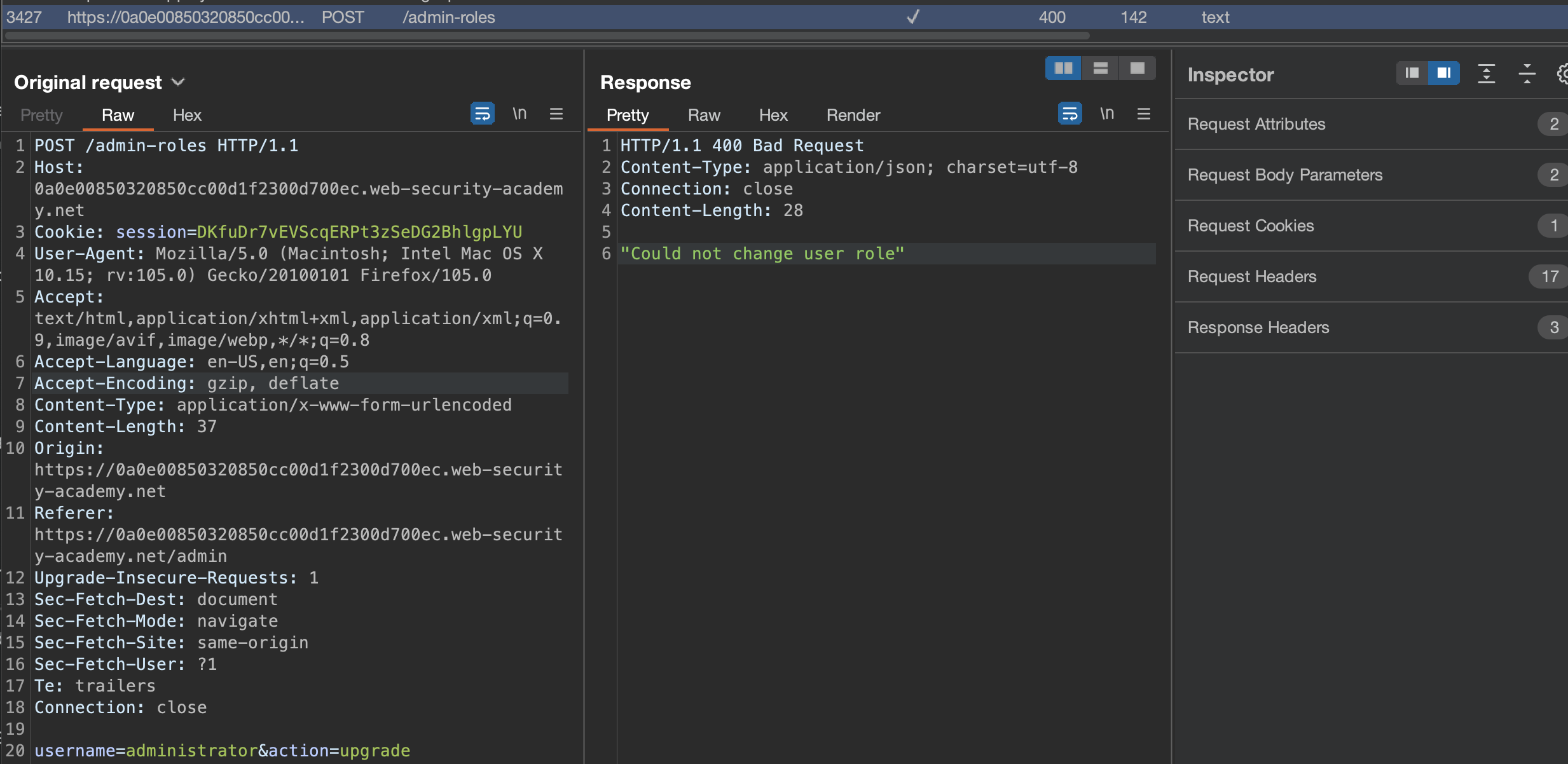Select side-by-side split layout icon
The image size is (1568, 764).
[x=1063, y=69]
